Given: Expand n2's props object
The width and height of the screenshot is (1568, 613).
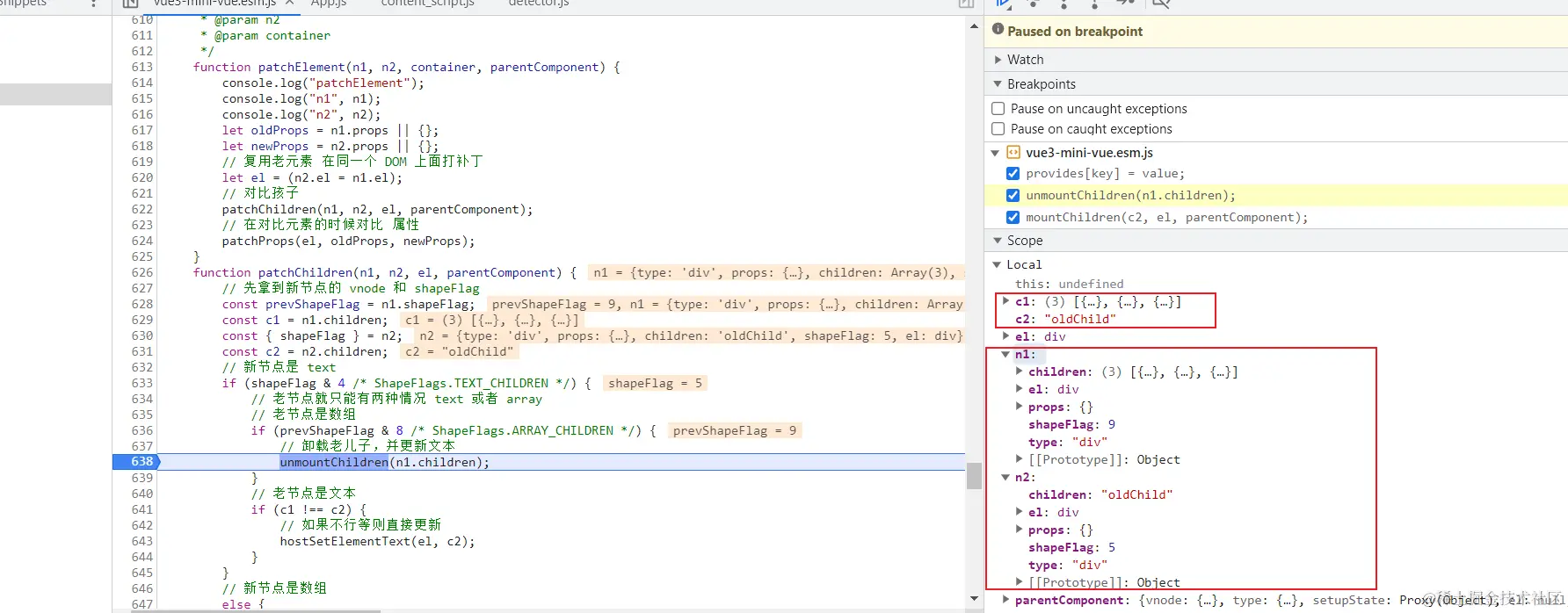Looking at the screenshot, I should pyautogui.click(x=1019, y=530).
